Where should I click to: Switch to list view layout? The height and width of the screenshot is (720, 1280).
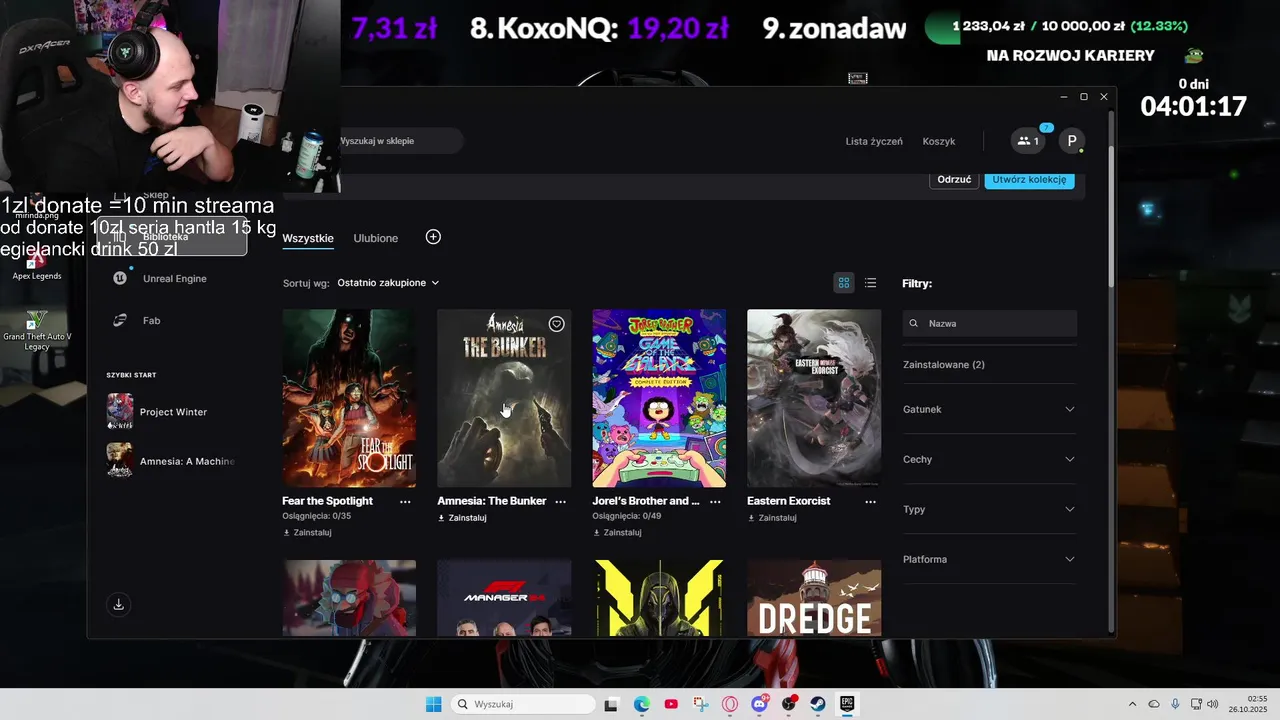pos(871,283)
